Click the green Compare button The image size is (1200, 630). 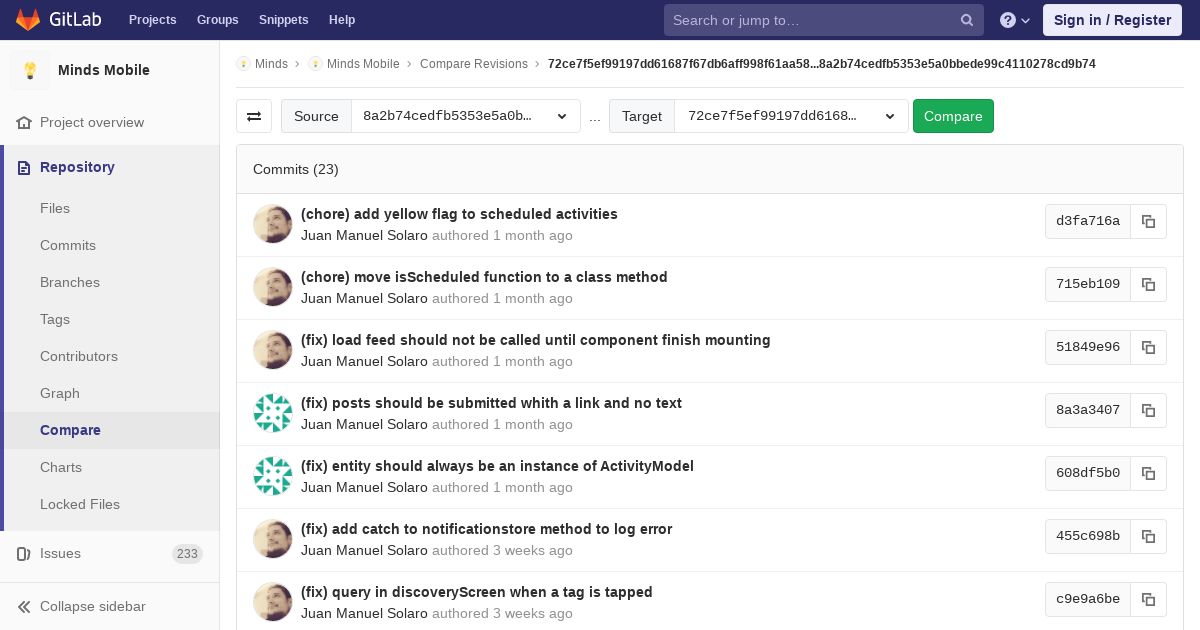pos(953,116)
